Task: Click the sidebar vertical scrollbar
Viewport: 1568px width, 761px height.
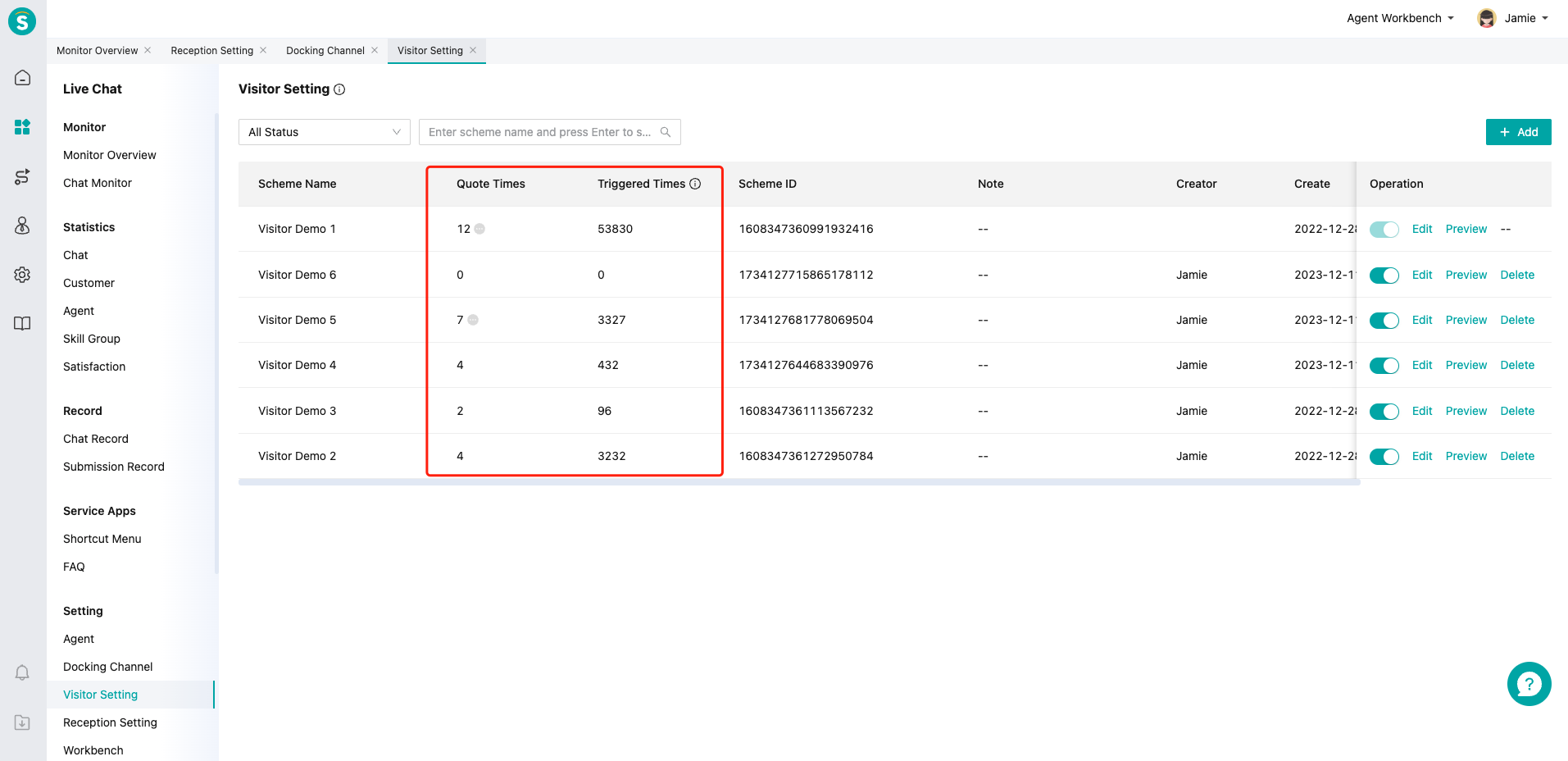Action: click(x=216, y=344)
